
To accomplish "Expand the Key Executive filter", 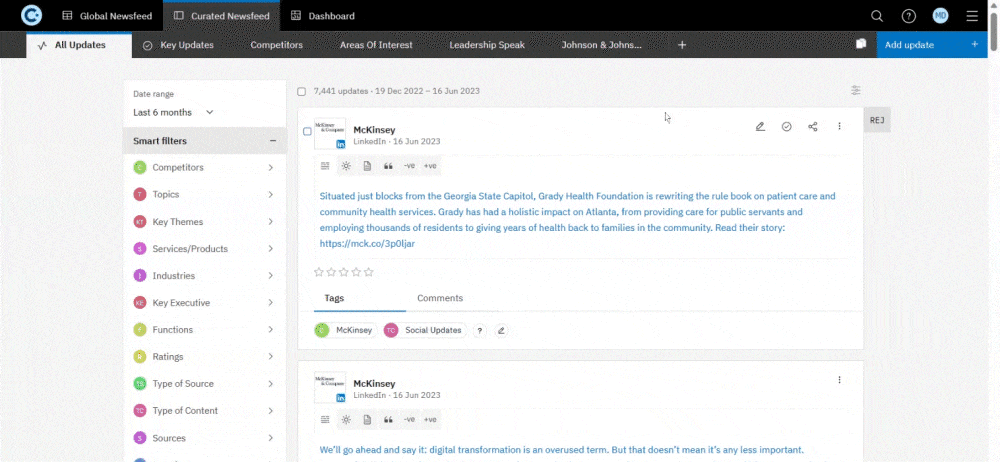I will (x=205, y=302).
